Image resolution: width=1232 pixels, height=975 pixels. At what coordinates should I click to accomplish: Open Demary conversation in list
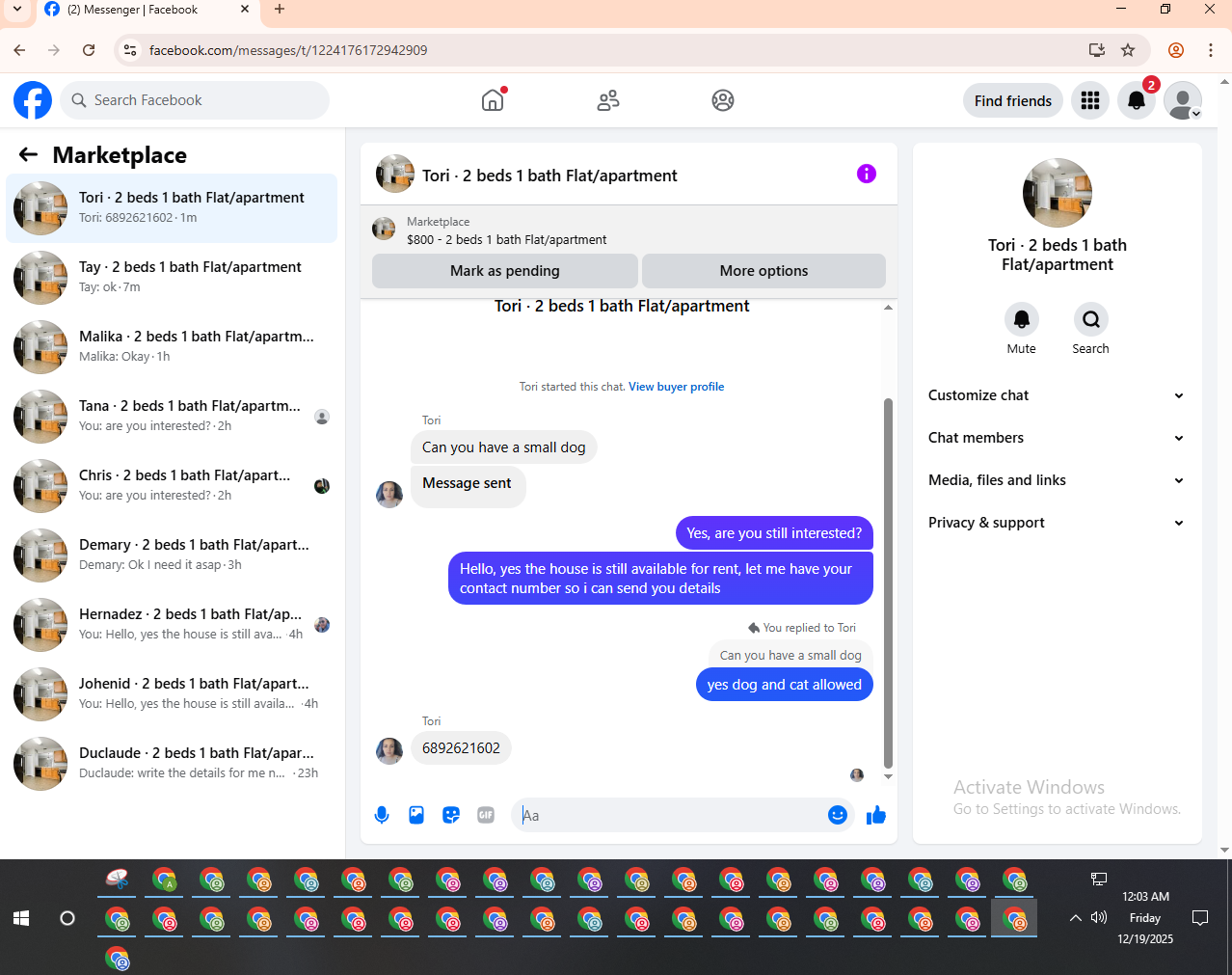coord(172,555)
